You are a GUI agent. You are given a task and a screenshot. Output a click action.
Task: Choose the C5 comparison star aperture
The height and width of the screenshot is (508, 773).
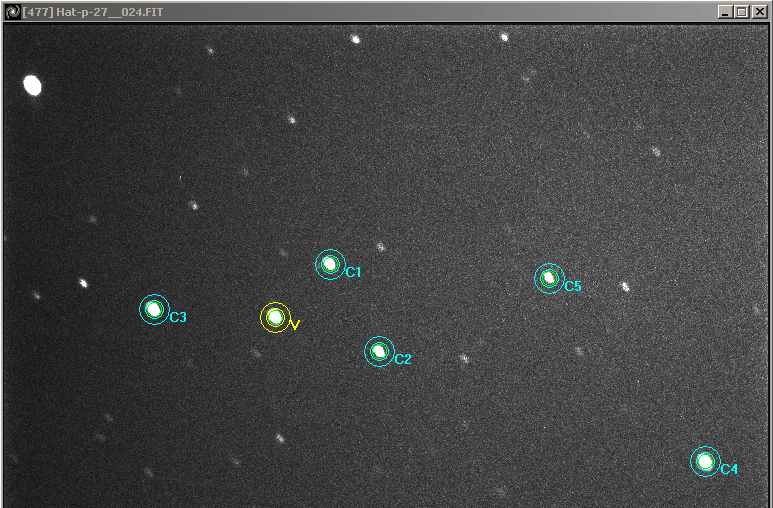[548, 278]
